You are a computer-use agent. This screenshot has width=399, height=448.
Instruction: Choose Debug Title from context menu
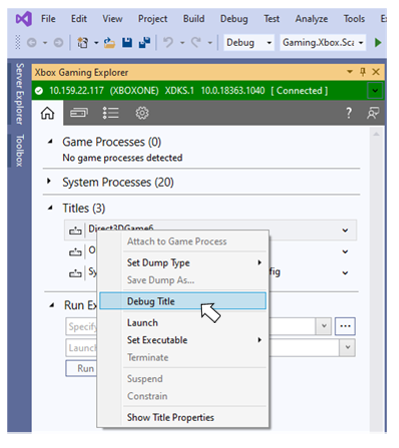pyautogui.click(x=183, y=301)
